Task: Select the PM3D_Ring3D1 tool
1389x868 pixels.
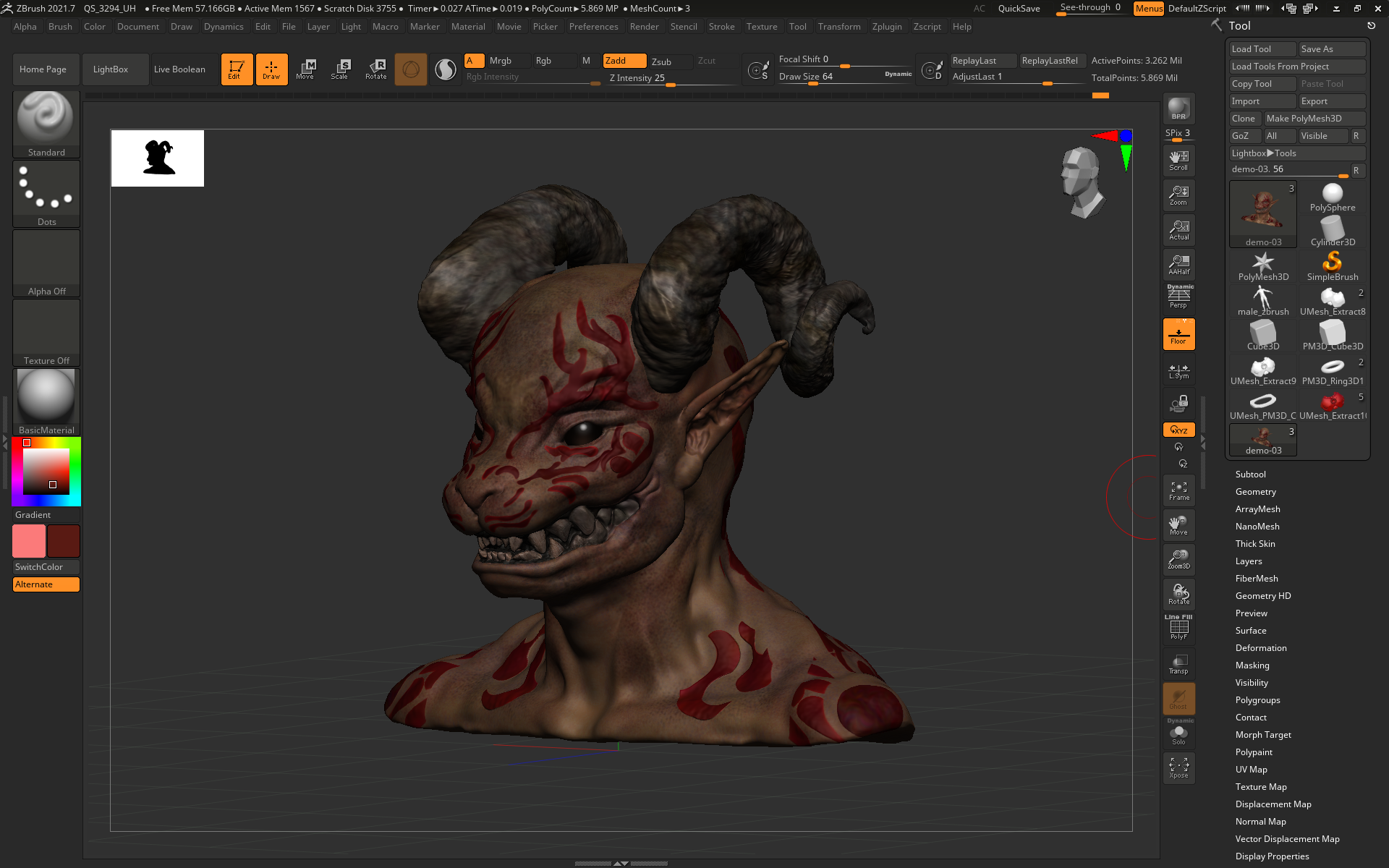Action: coord(1333,371)
